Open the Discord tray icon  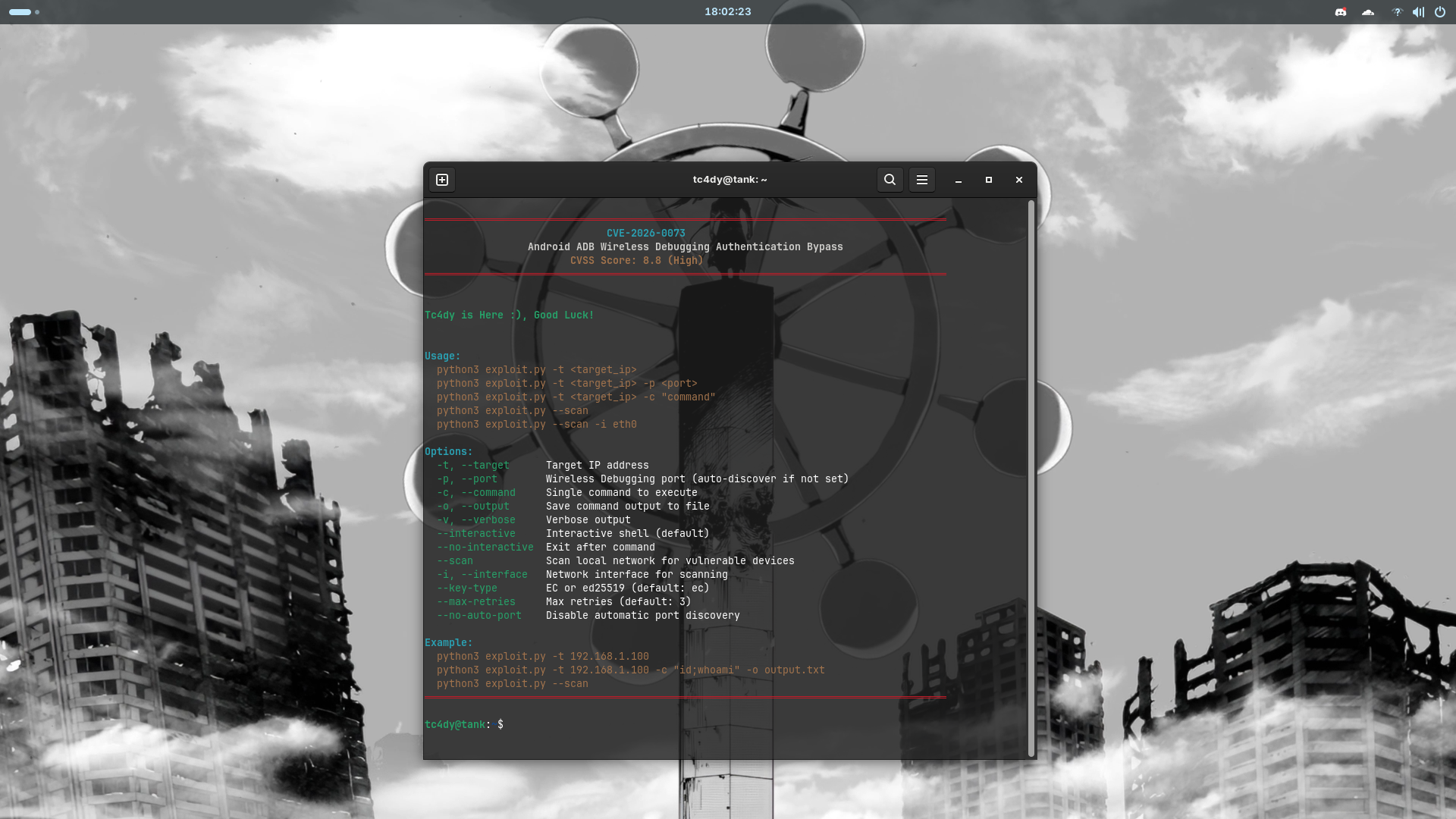coord(1341,12)
